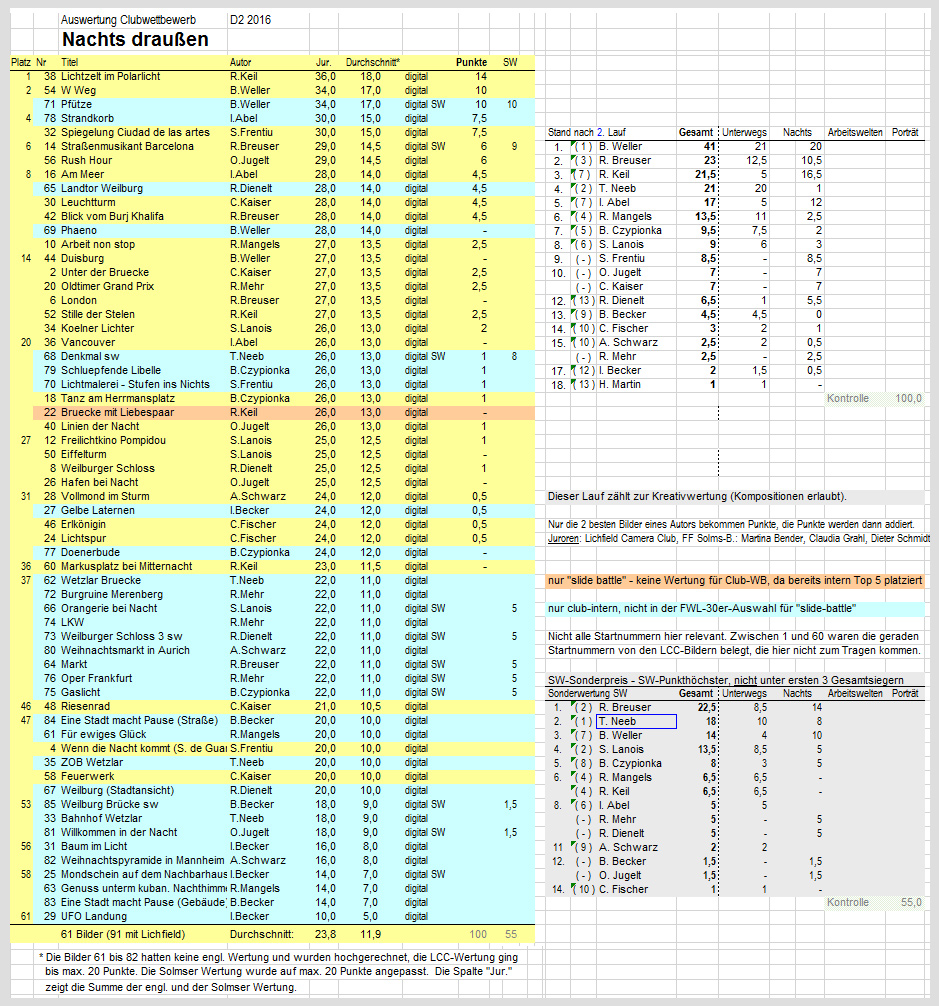Select 'Markusplatz bei Mitternacht' title cell
The width and height of the screenshot is (939, 1006).
click(127, 567)
